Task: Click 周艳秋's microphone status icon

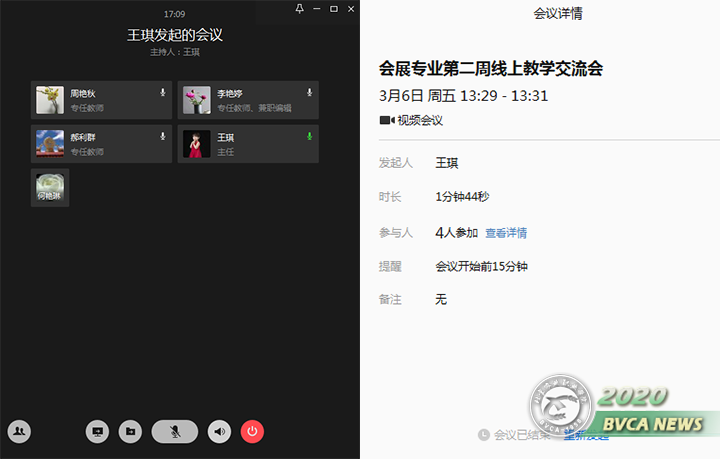Action: click(x=162, y=92)
